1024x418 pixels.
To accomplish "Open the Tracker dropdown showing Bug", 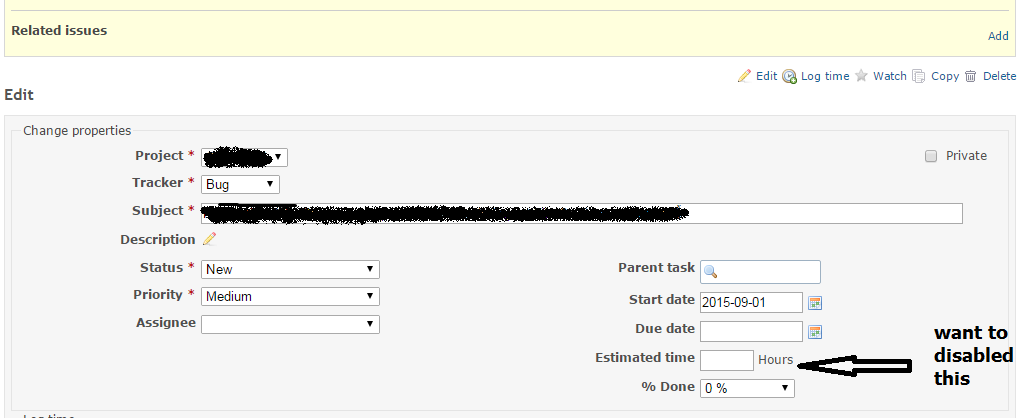I will [x=240, y=184].
